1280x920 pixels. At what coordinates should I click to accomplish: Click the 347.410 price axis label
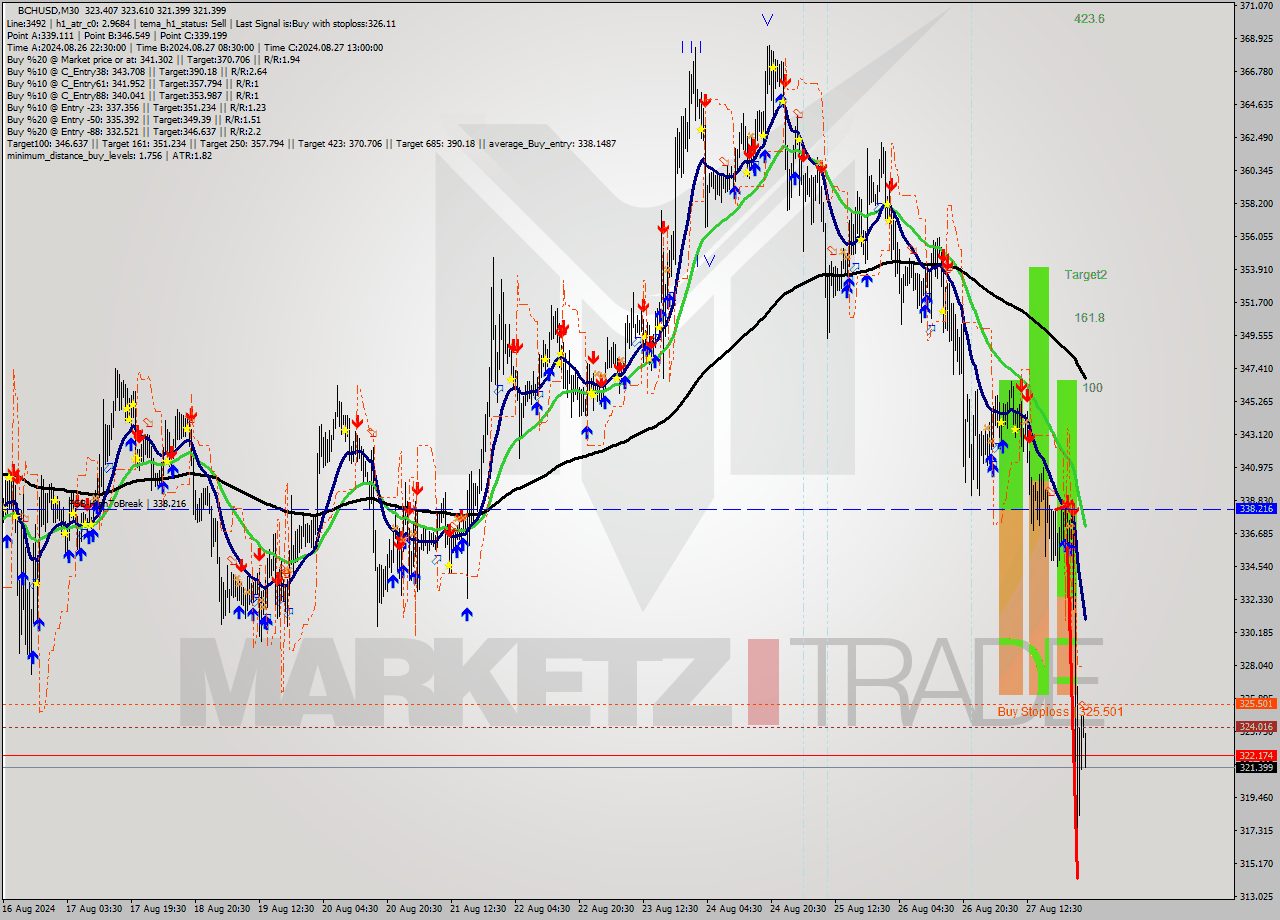coord(1256,369)
